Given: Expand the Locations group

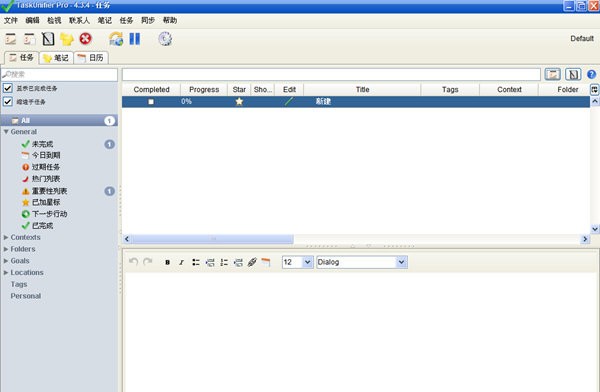Looking at the screenshot, I should 6,273.
